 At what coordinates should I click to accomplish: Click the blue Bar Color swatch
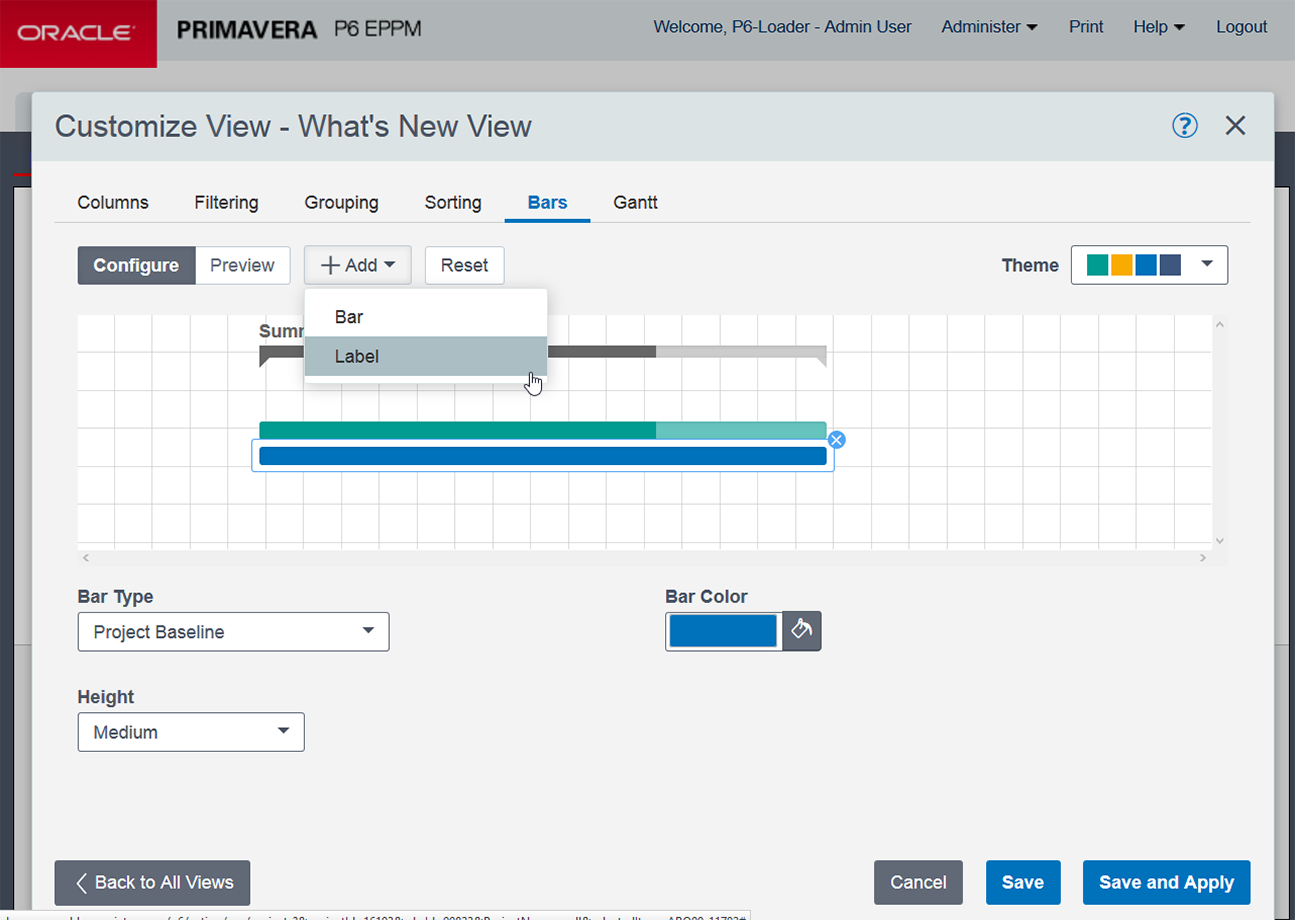pos(723,631)
